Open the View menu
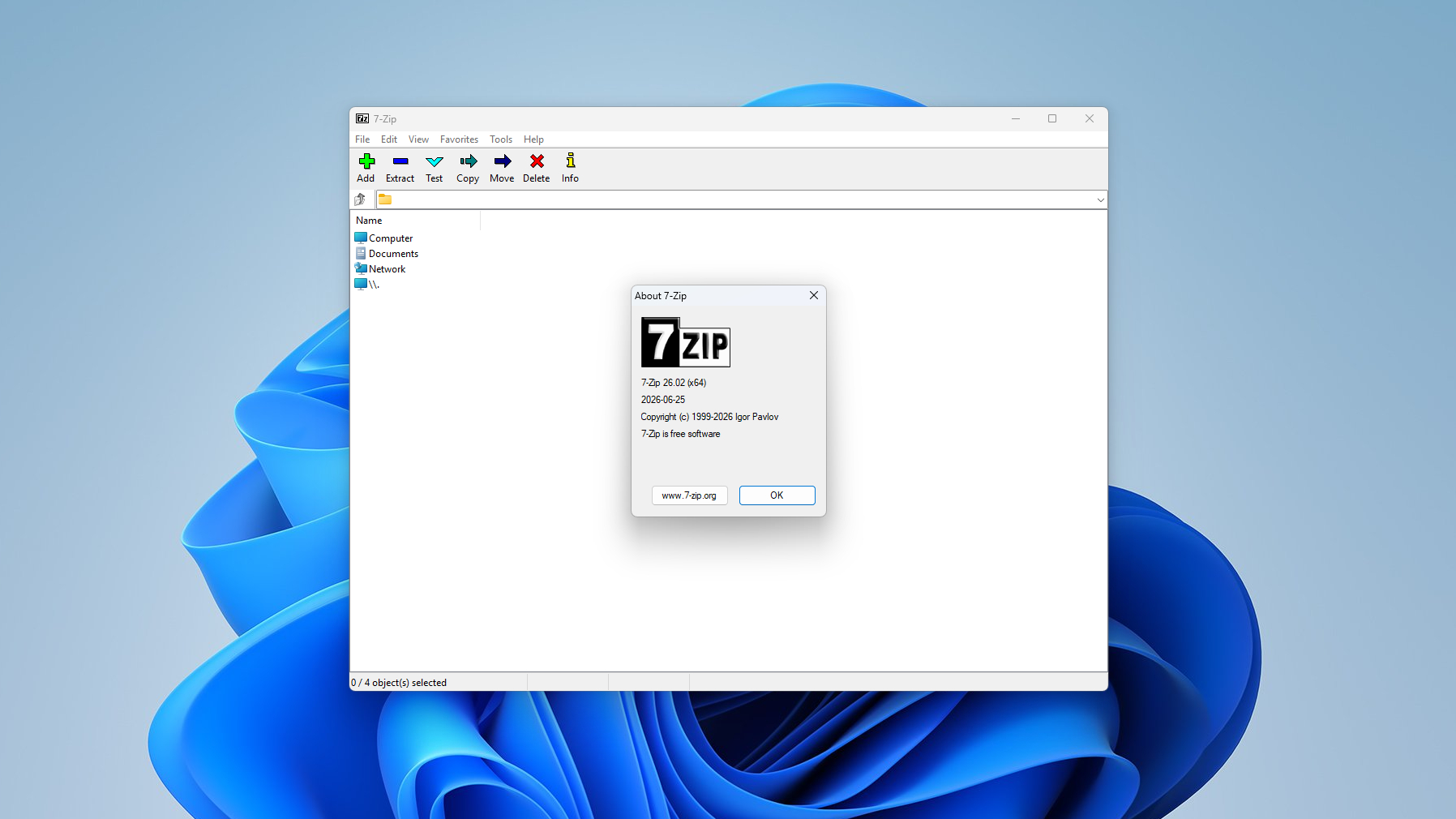The image size is (1456, 819). 418,139
